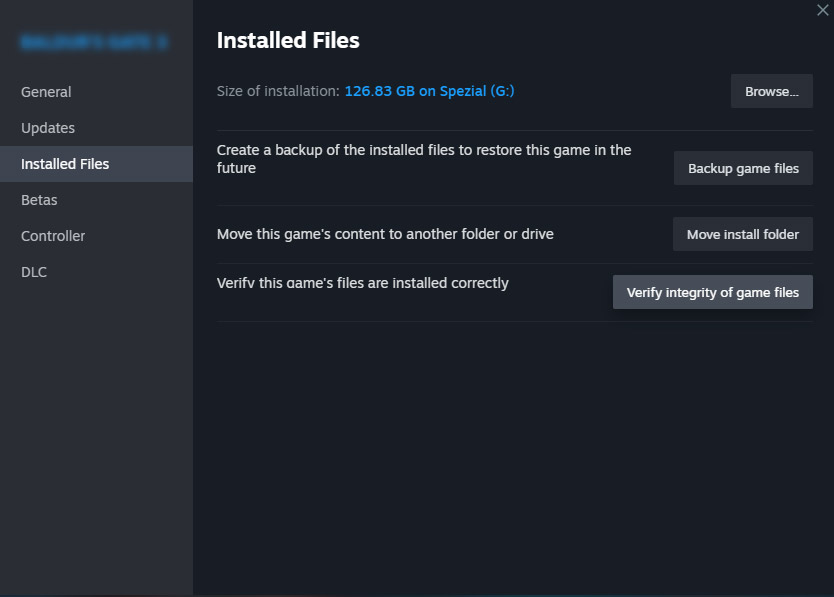Click the Installed Files page heading
Viewport: 834px width, 597px height.
pyautogui.click(x=288, y=40)
